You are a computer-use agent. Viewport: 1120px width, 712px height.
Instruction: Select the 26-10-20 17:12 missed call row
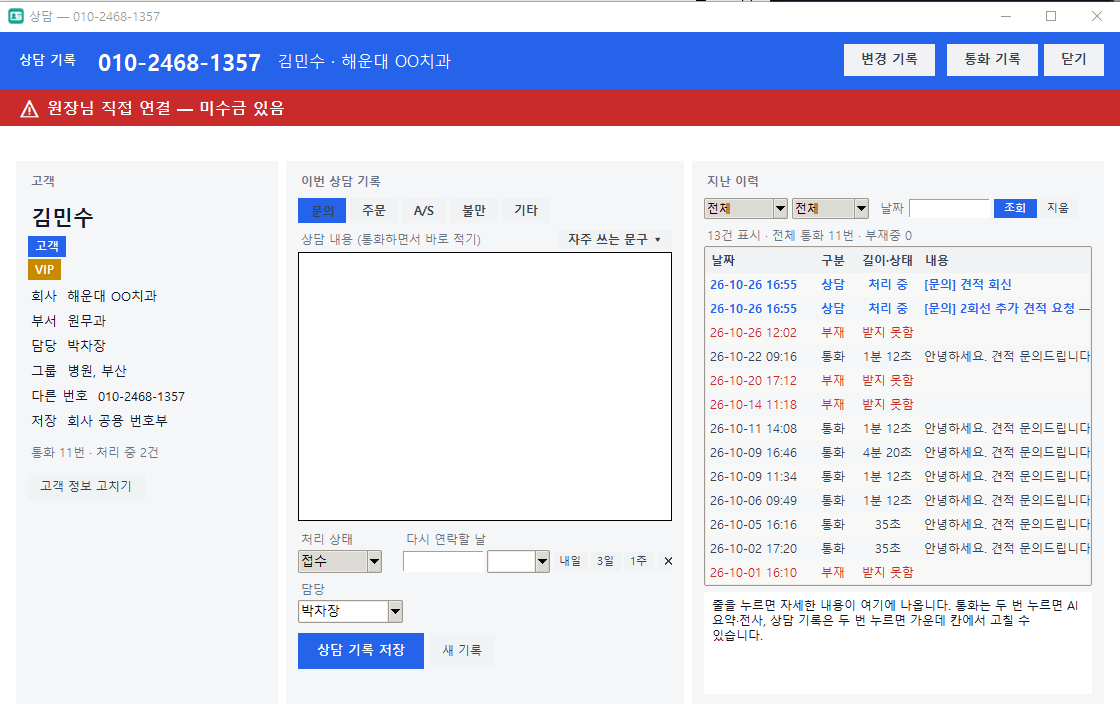click(x=898, y=381)
